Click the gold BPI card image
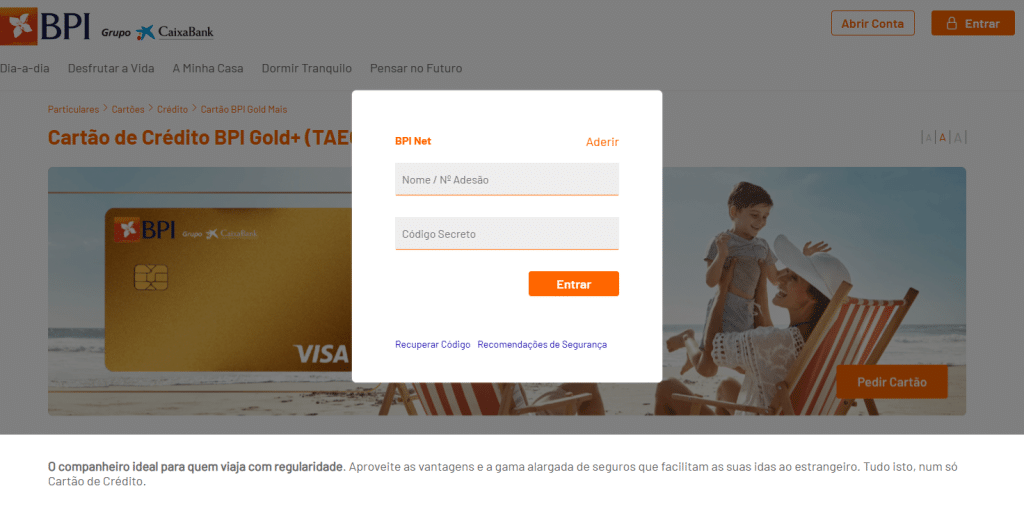The width and height of the screenshot is (1024, 509). (229, 289)
